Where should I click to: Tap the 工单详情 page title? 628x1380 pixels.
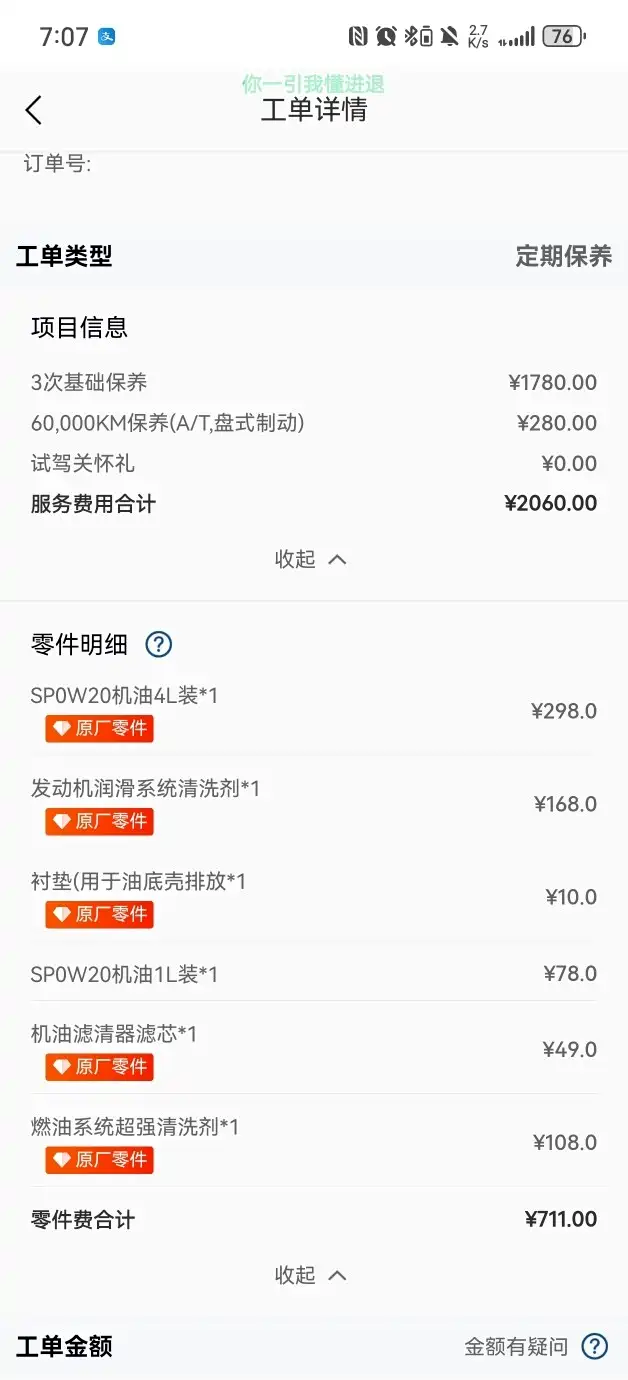pyautogui.click(x=314, y=110)
